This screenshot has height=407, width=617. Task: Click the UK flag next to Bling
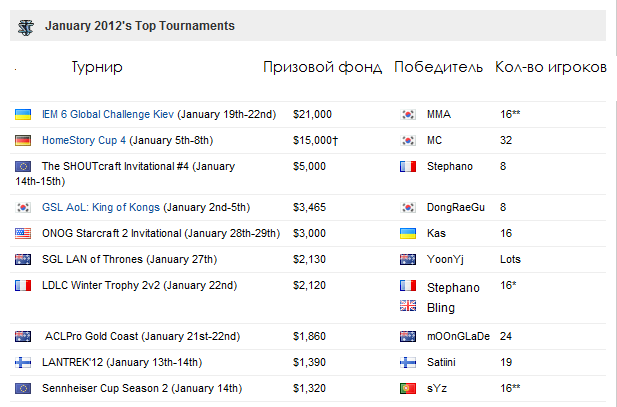click(408, 306)
